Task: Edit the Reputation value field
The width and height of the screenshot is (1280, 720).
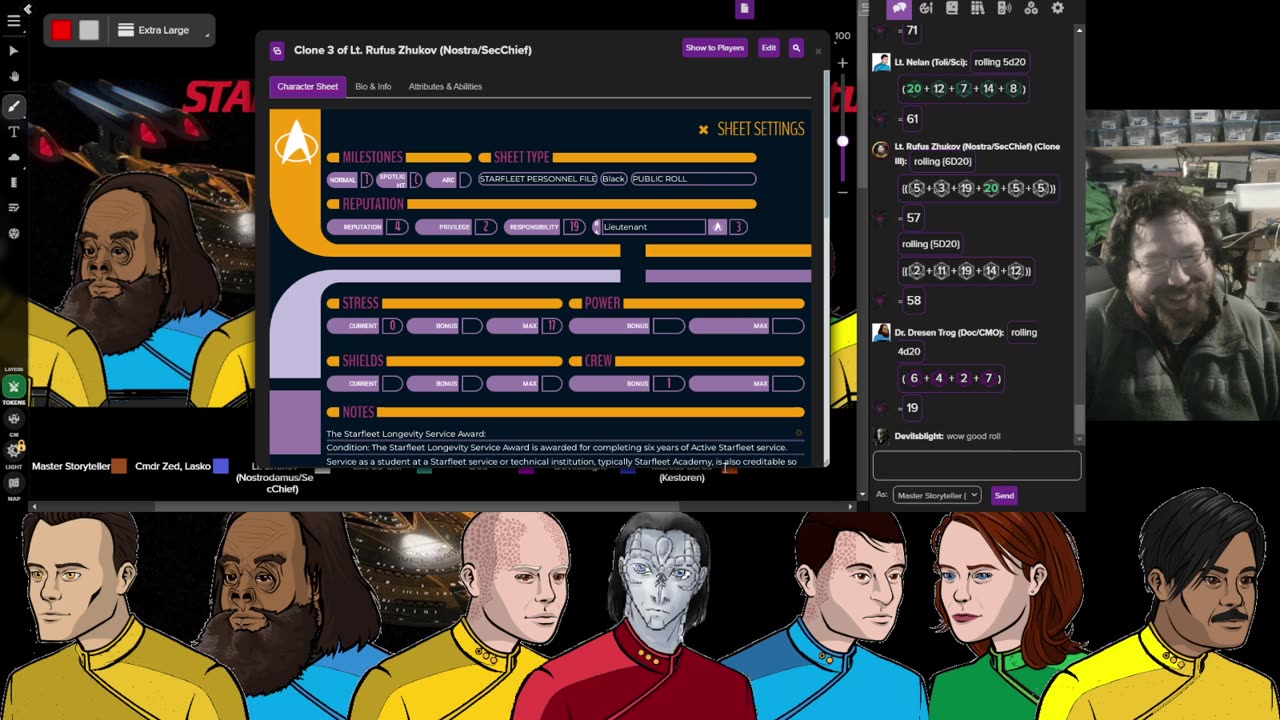Action: tap(397, 227)
